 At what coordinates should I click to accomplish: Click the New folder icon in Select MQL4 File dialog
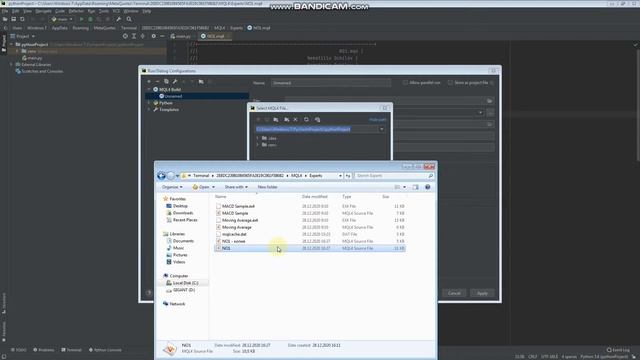pyautogui.click(x=287, y=120)
